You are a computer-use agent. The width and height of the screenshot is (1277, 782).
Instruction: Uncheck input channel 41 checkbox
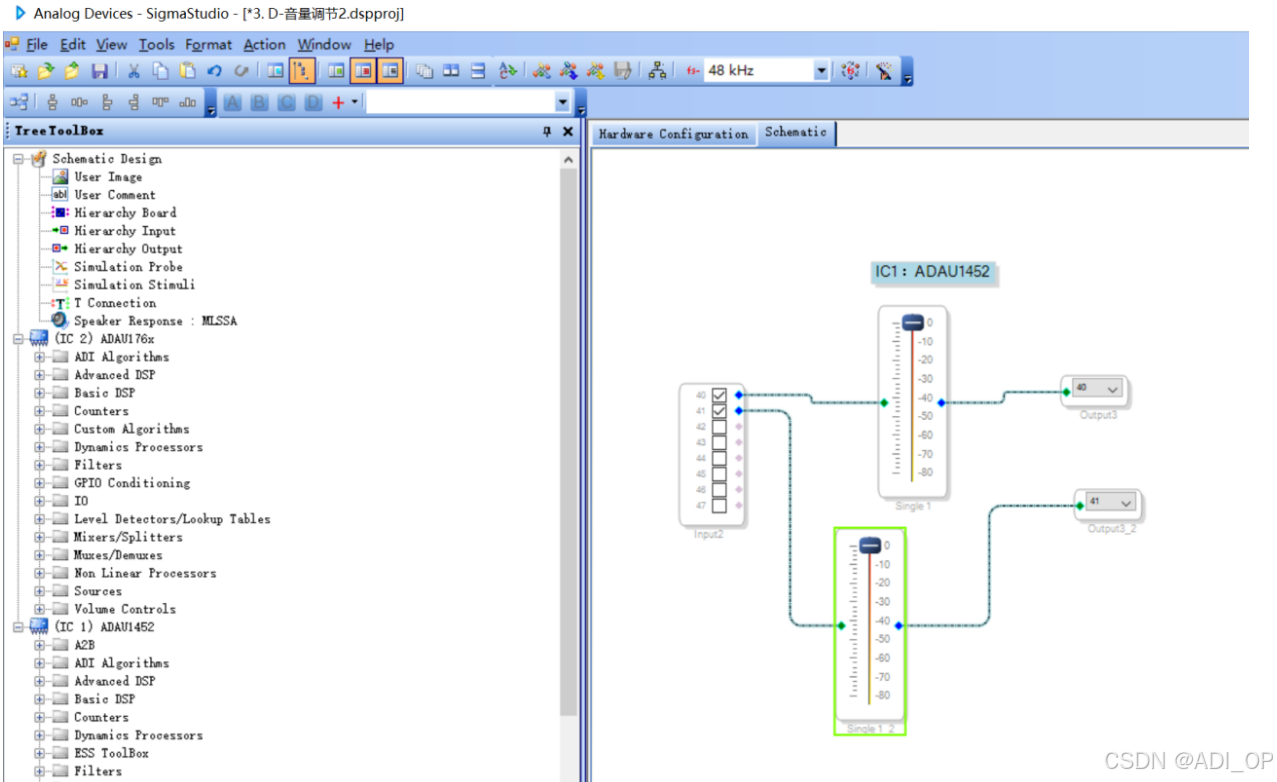(719, 411)
